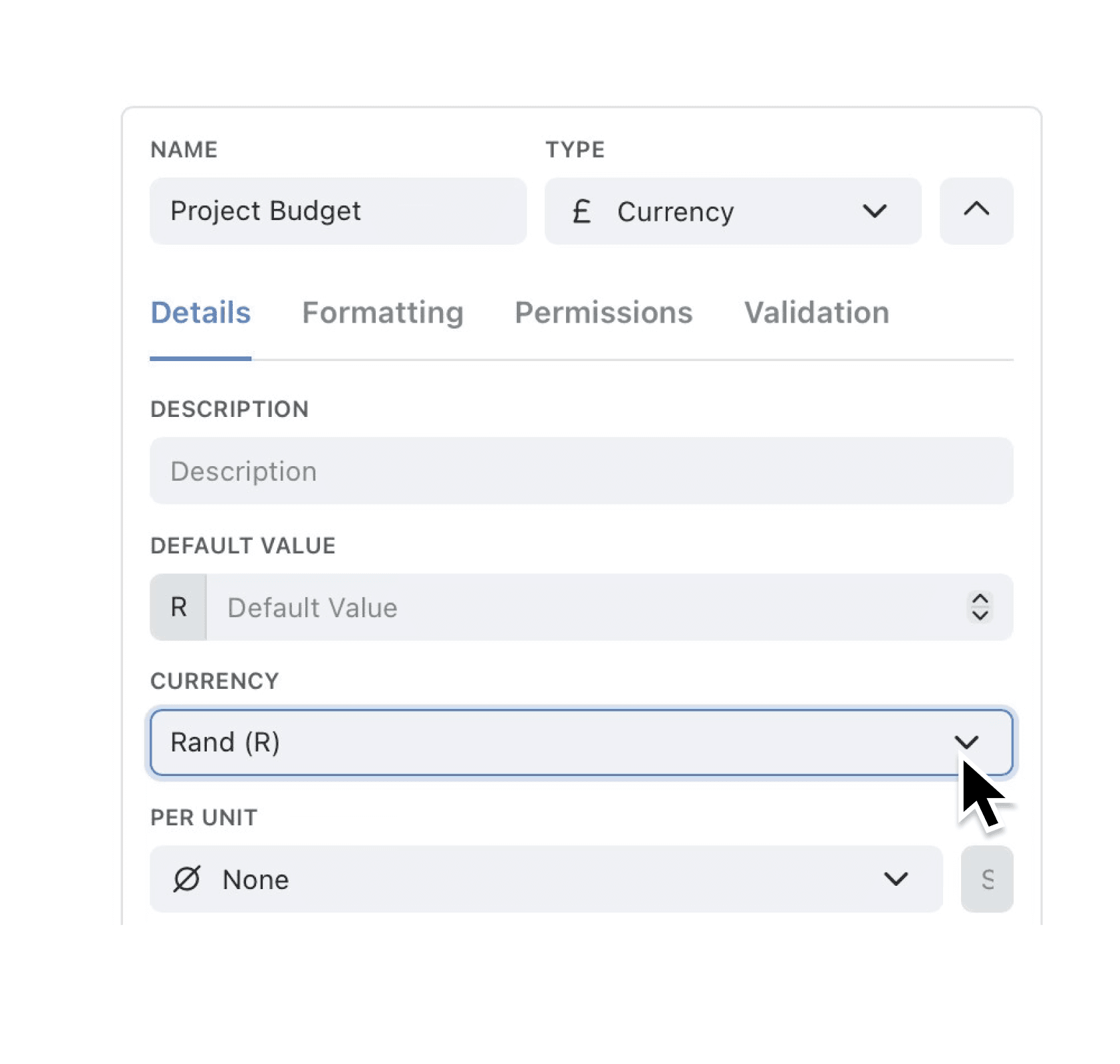The width and height of the screenshot is (1120, 1064).
Task: Decrease default value with down stepper arrow
Action: [x=980, y=615]
